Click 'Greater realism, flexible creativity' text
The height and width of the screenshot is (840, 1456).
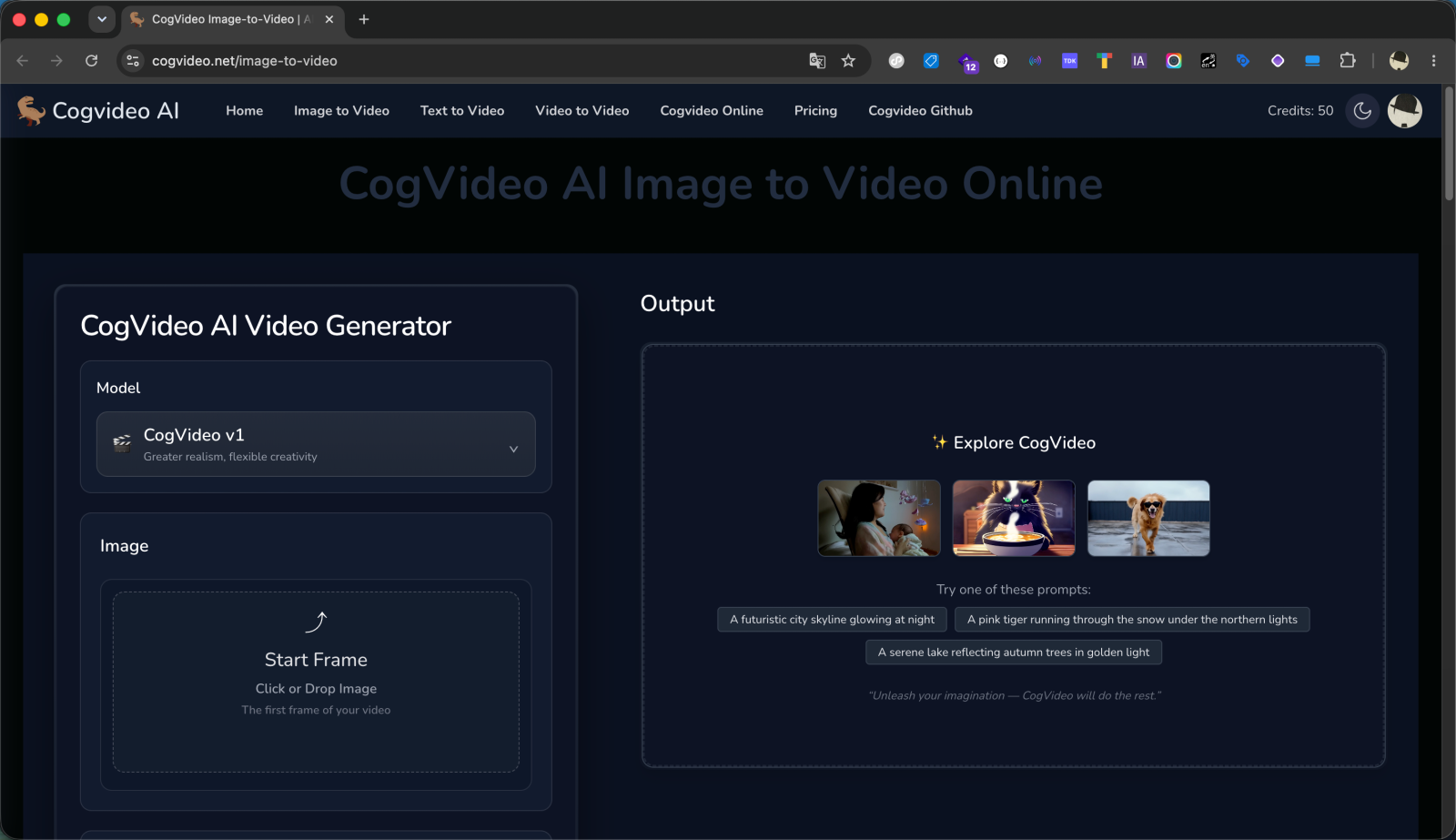(230, 457)
